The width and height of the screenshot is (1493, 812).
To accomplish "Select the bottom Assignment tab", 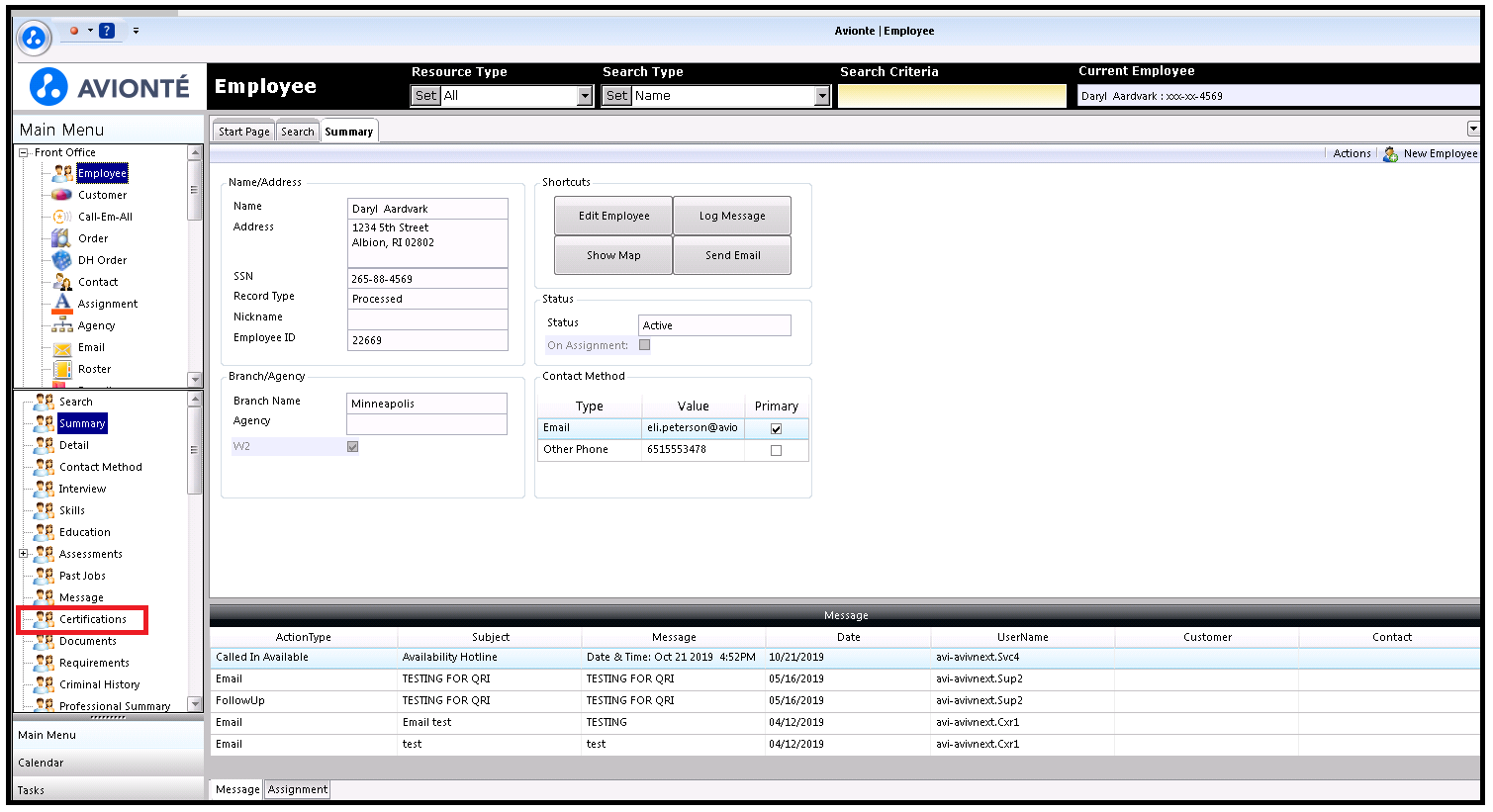I will click(x=298, y=789).
